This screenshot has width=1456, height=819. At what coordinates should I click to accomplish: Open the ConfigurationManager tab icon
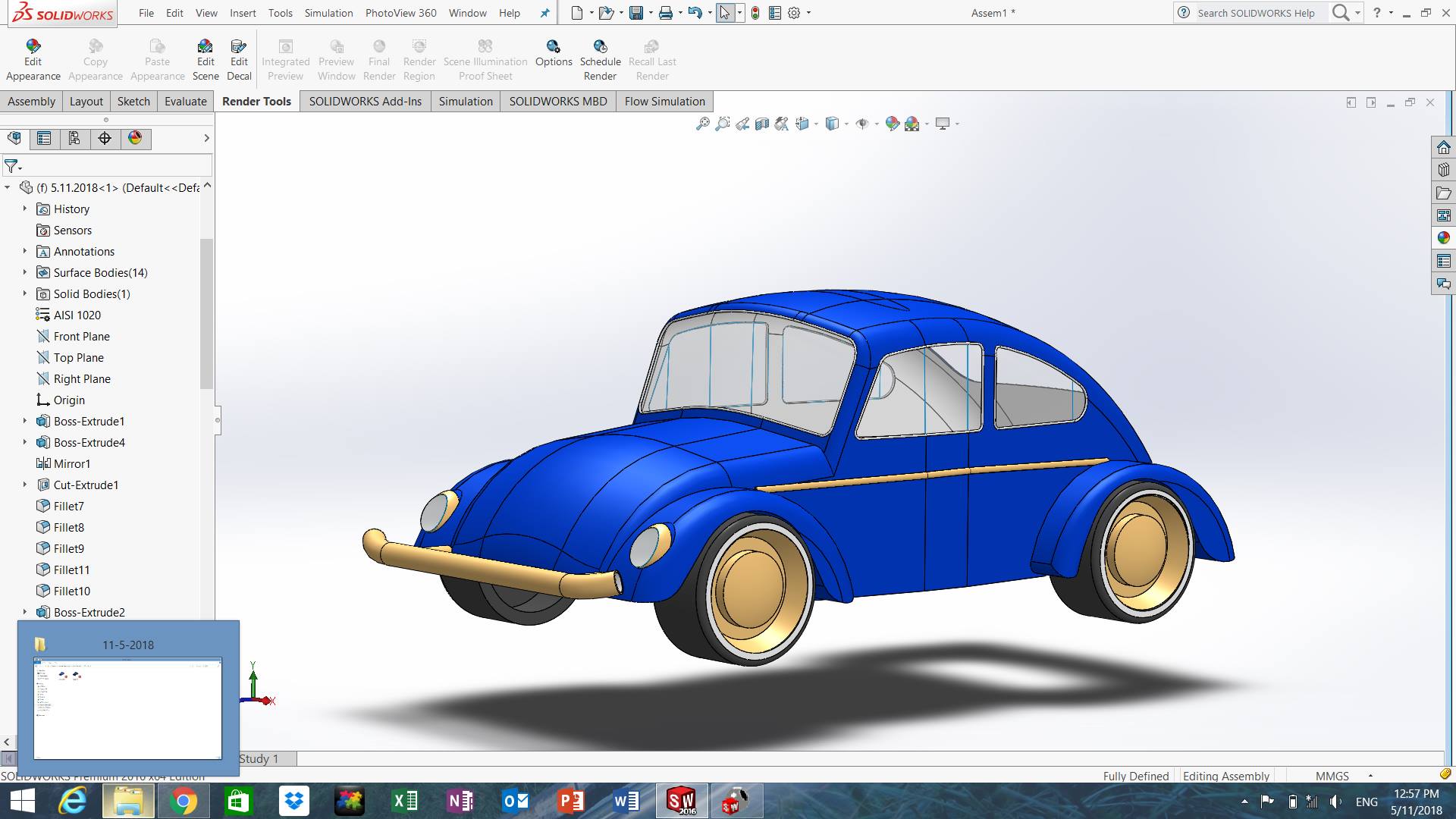click(74, 138)
